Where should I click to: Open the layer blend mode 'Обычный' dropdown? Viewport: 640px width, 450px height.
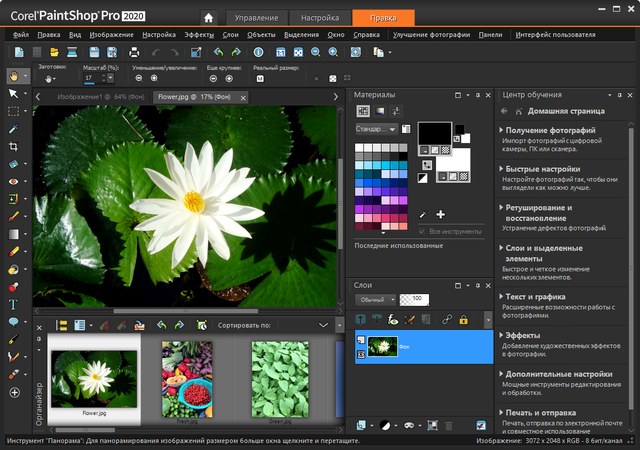(375, 299)
